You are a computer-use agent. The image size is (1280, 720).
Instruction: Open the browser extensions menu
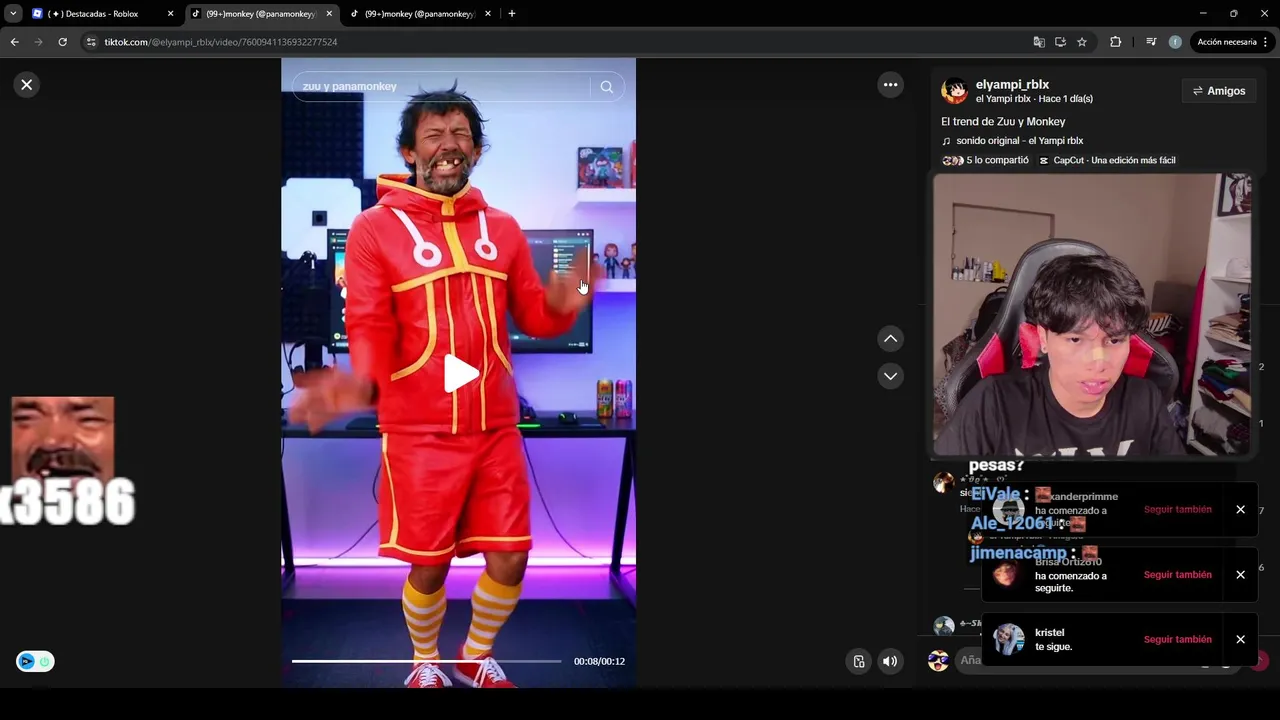tap(1116, 42)
